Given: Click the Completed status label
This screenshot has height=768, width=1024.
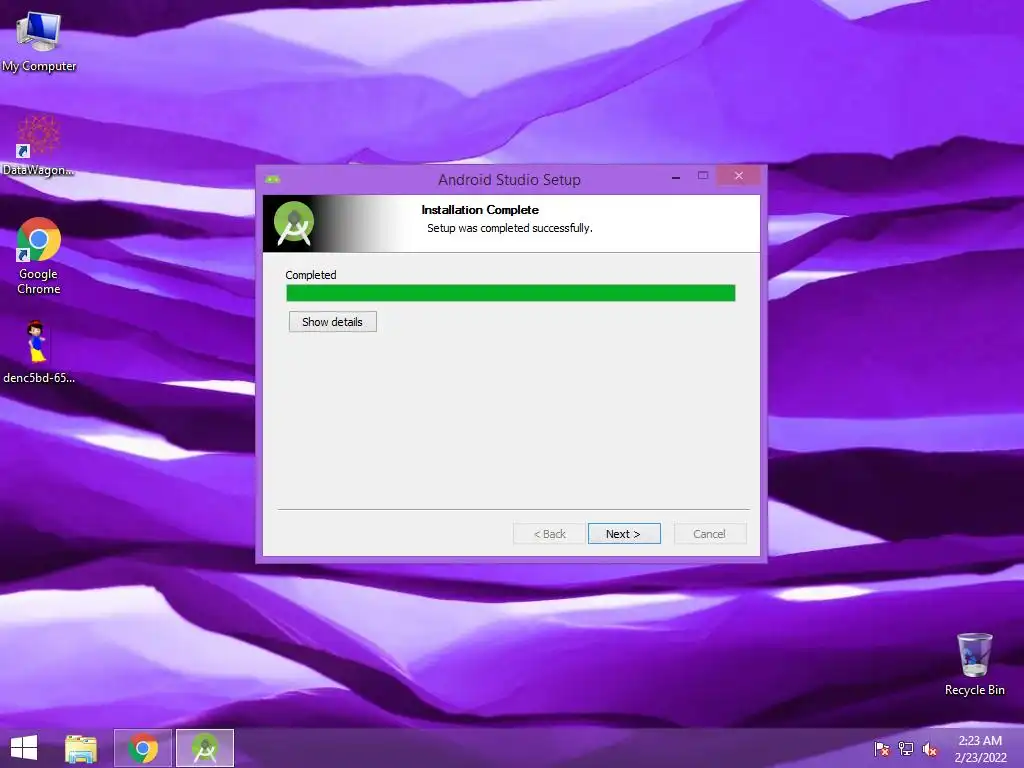Looking at the screenshot, I should [311, 275].
